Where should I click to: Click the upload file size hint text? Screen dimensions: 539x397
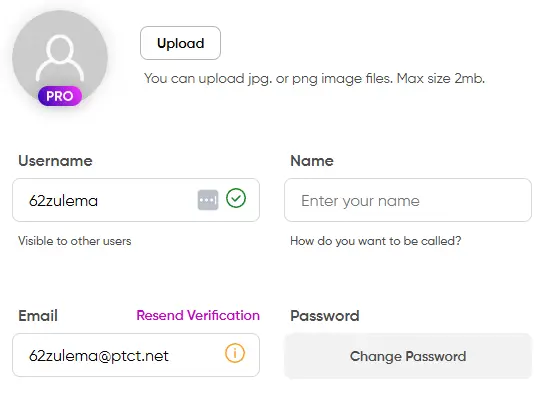314,79
